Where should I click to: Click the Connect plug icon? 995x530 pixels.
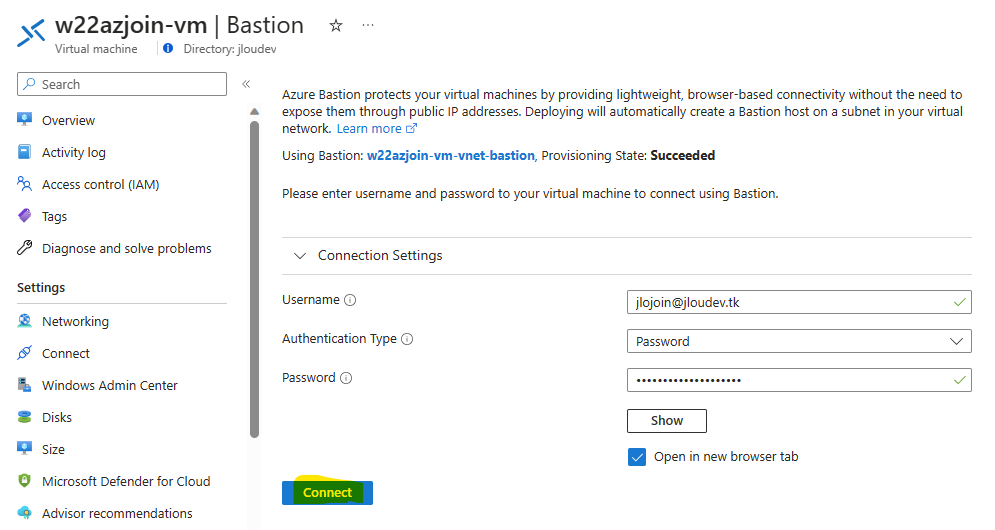tap(25, 353)
